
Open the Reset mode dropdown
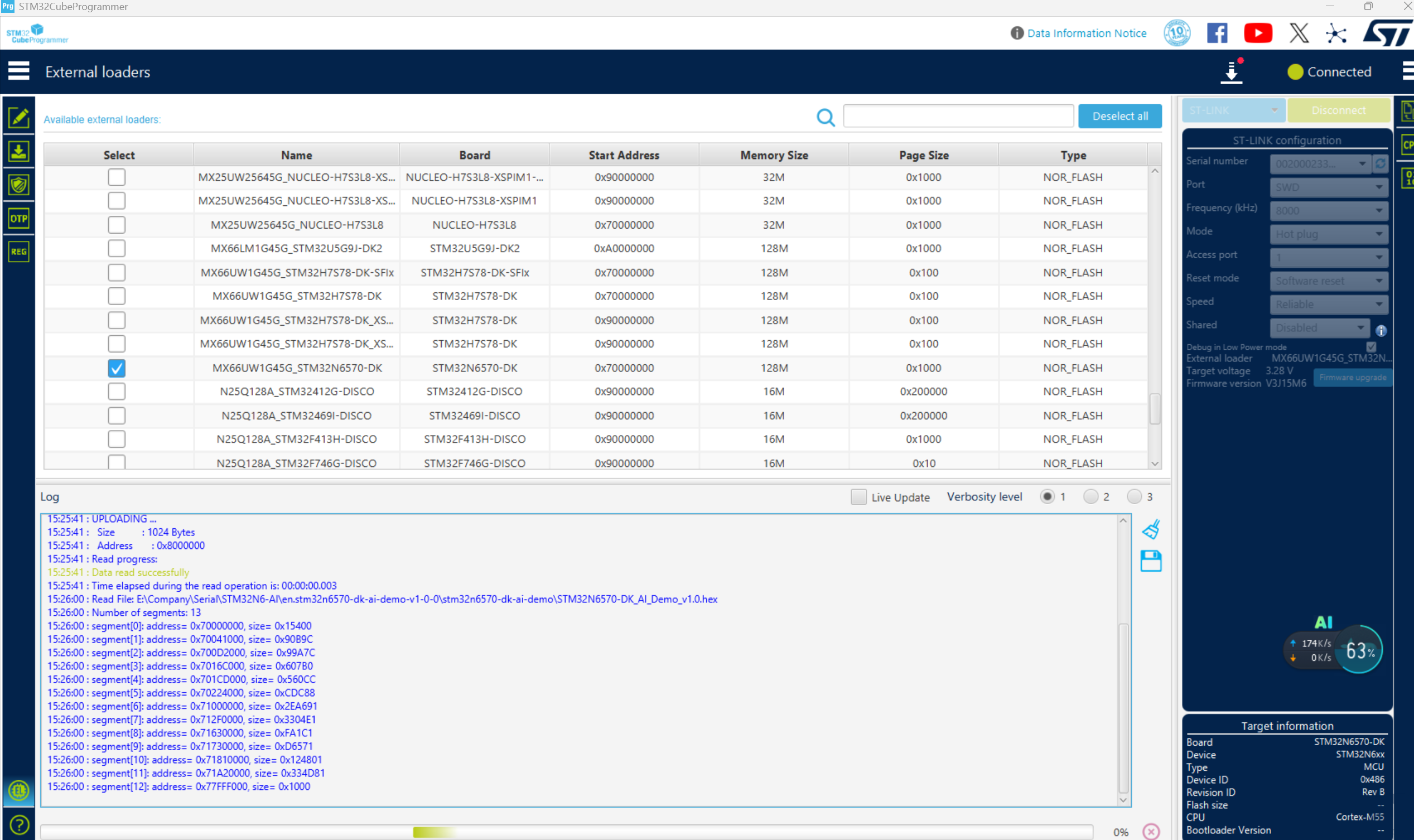(x=1328, y=281)
